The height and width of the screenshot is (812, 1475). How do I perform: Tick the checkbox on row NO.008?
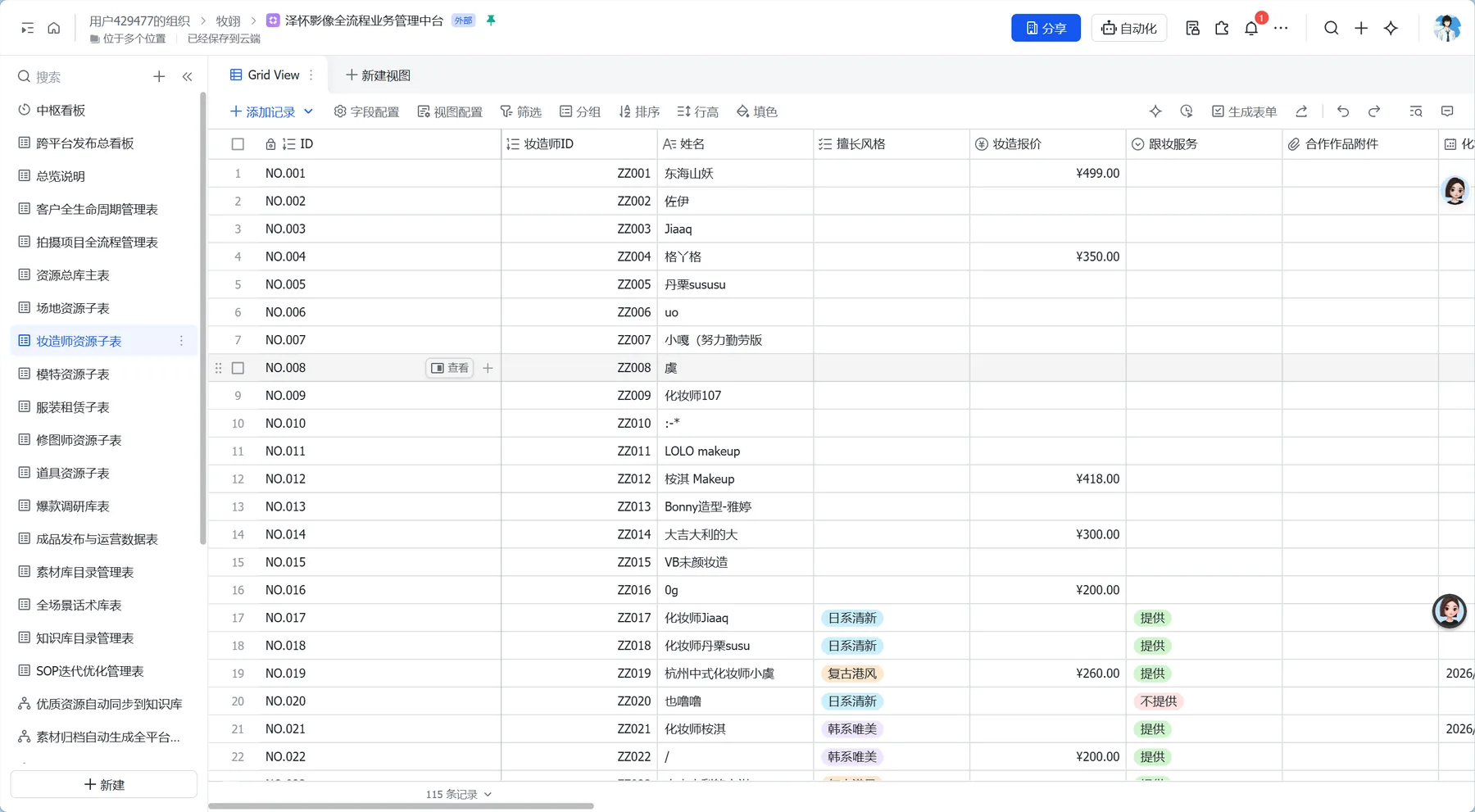click(238, 368)
